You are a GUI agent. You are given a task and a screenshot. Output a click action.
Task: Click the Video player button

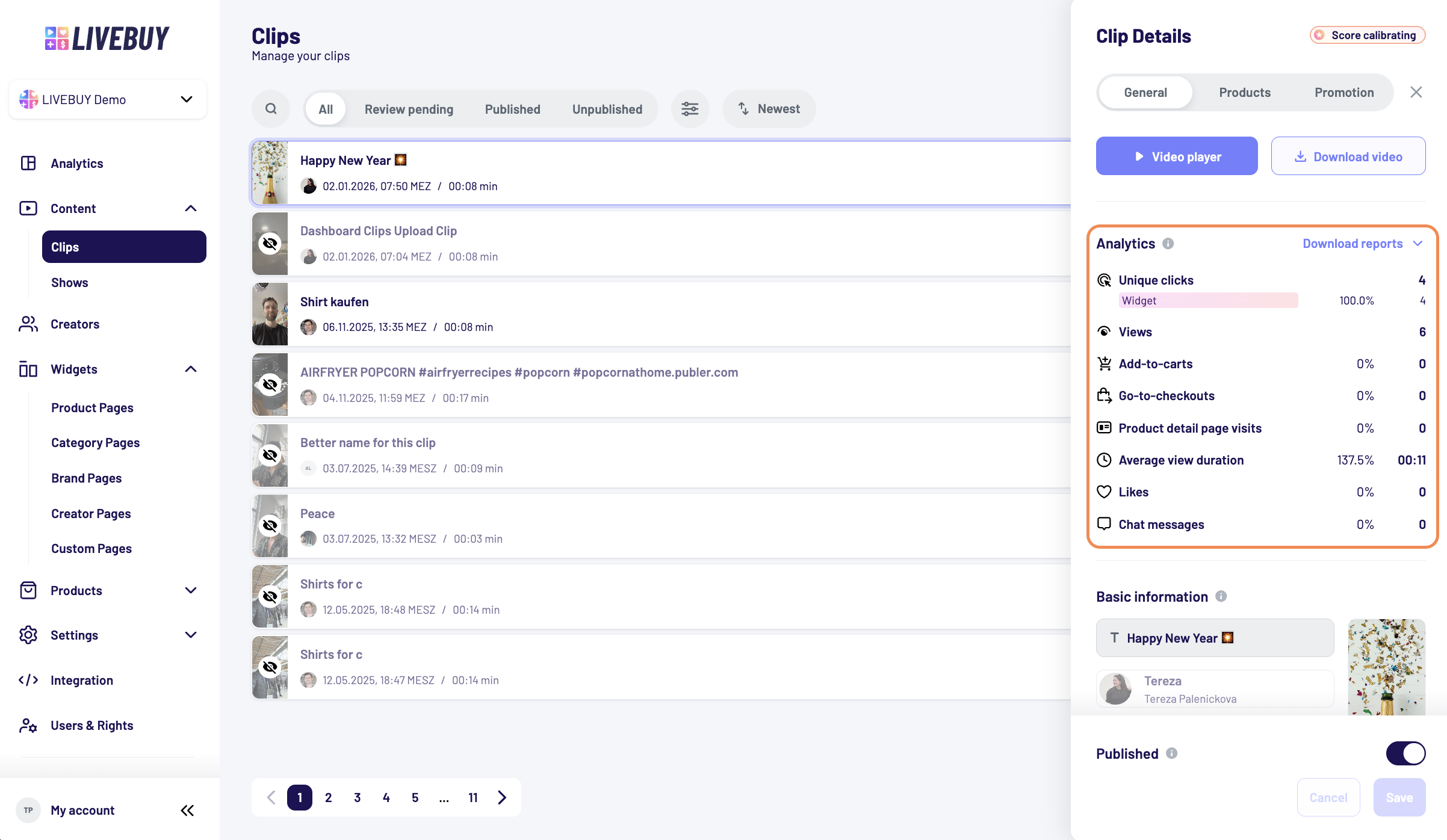click(1176, 156)
